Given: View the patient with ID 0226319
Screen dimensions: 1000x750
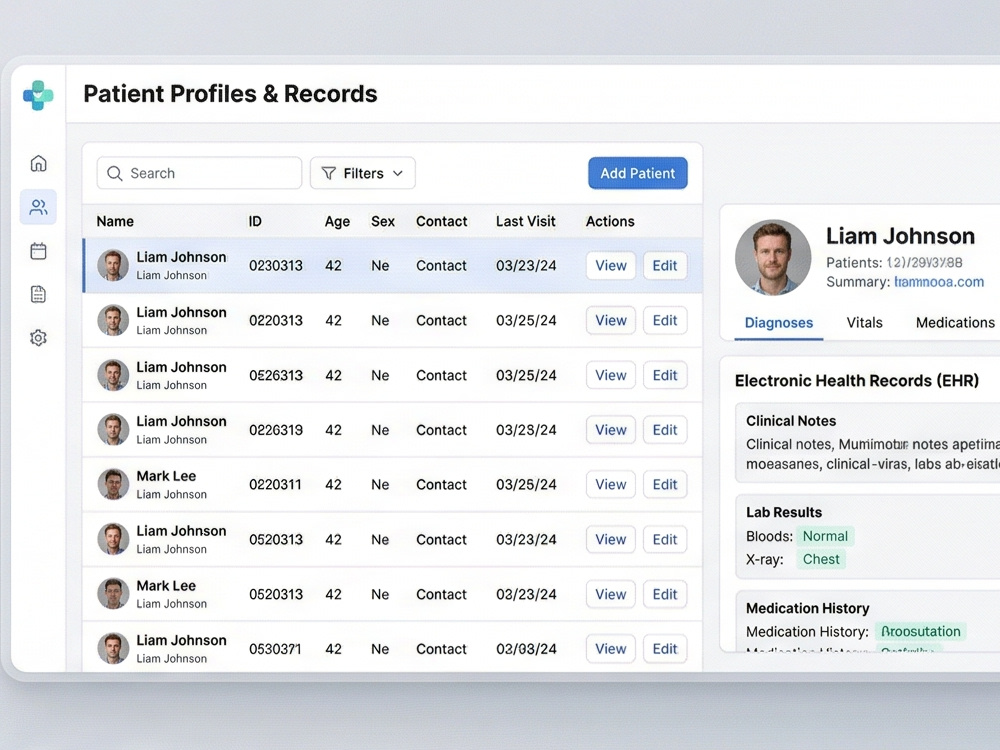Looking at the screenshot, I should [610, 430].
